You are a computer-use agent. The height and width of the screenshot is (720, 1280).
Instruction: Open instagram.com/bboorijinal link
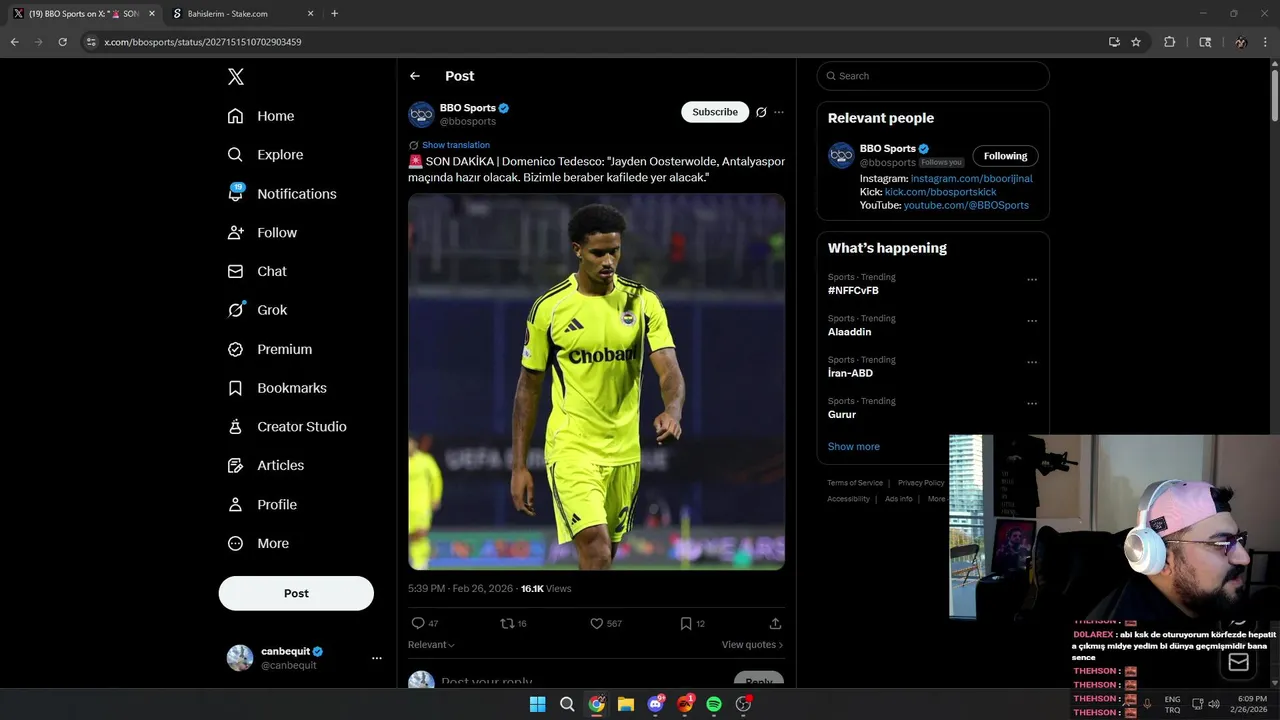click(971, 178)
